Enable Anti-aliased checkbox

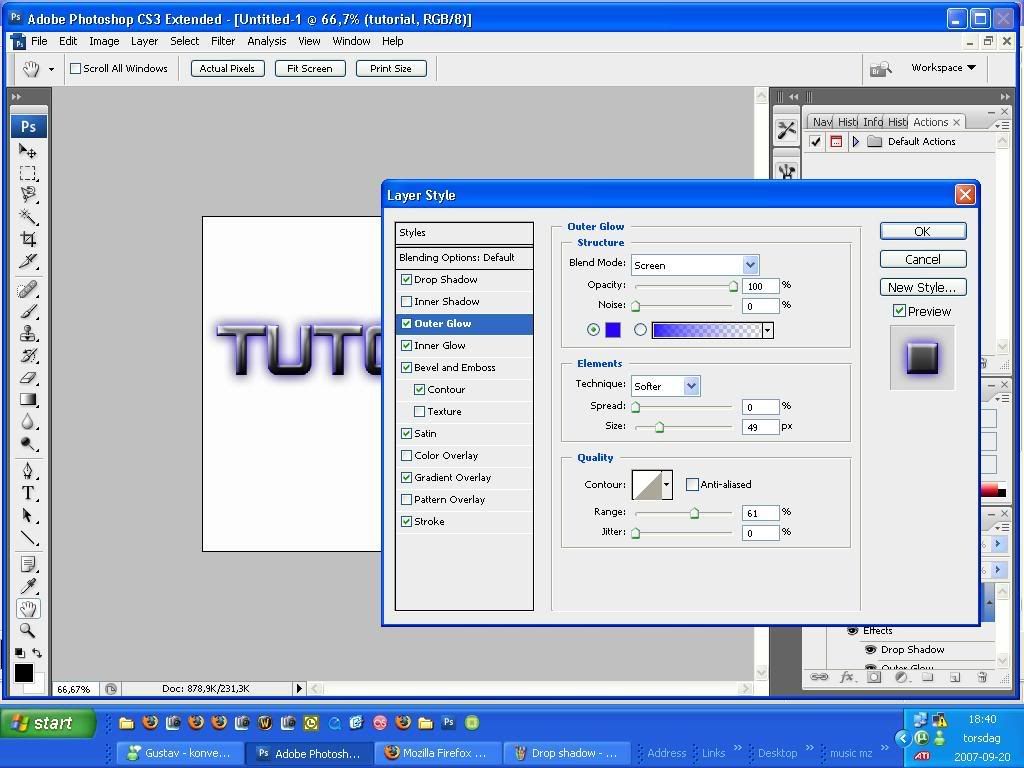[692, 485]
